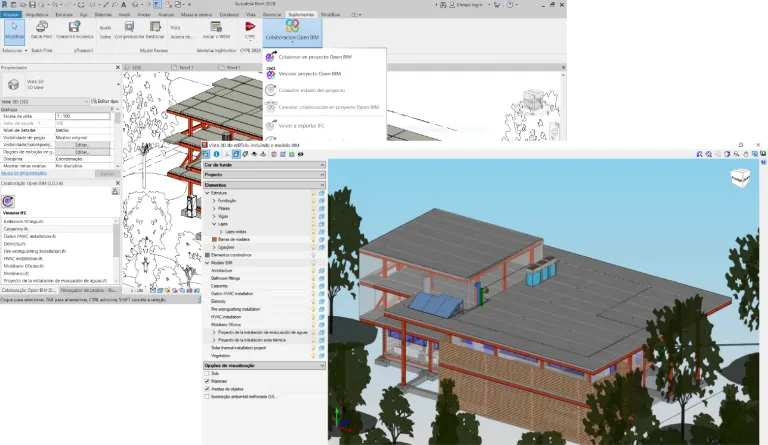Click the warning icon in Open BIM collaboration panel

pyautogui.click(x=115, y=191)
